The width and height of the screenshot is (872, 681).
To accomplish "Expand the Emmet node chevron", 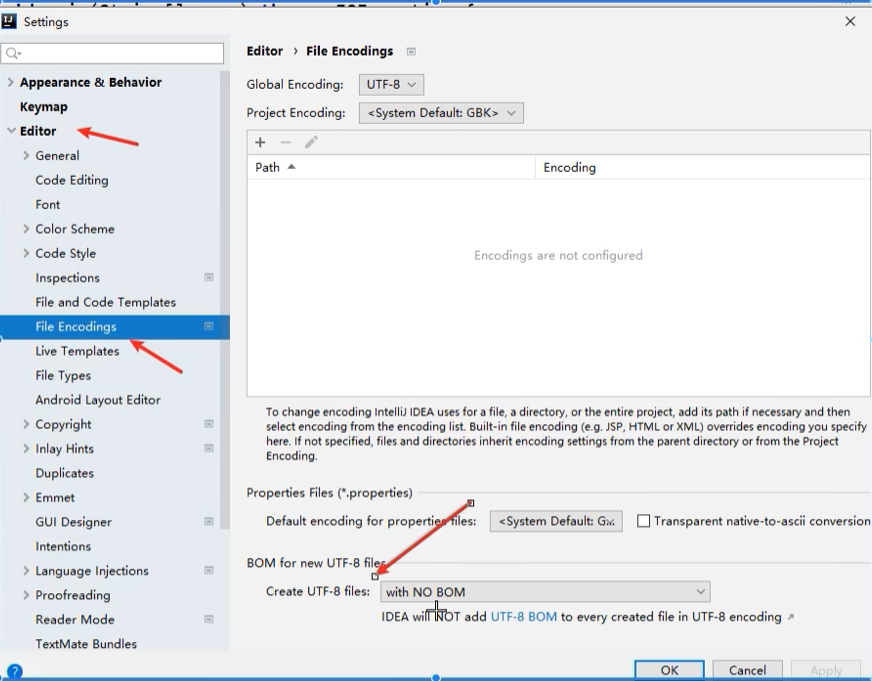I will pyautogui.click(x=26, y=498).
